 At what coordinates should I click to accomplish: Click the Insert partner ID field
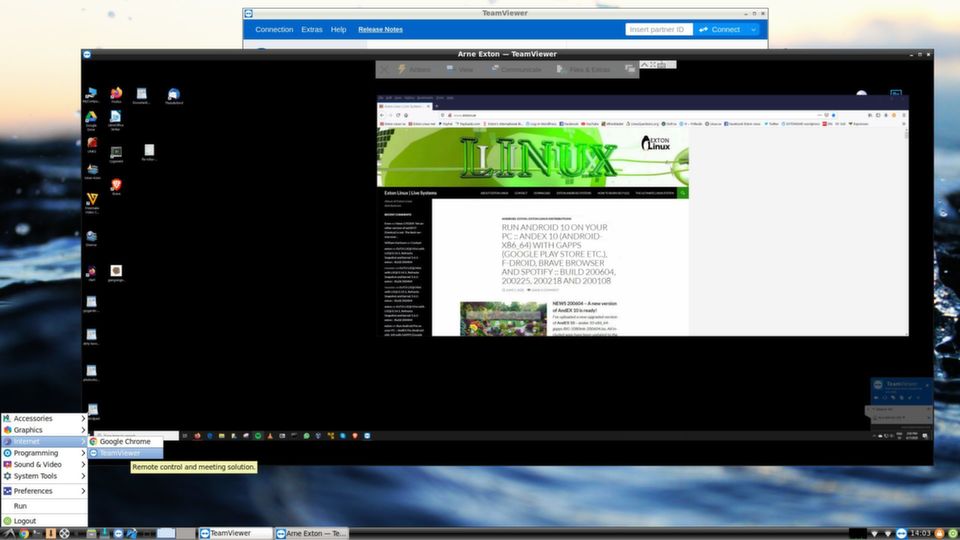click(x=659, y=30)
